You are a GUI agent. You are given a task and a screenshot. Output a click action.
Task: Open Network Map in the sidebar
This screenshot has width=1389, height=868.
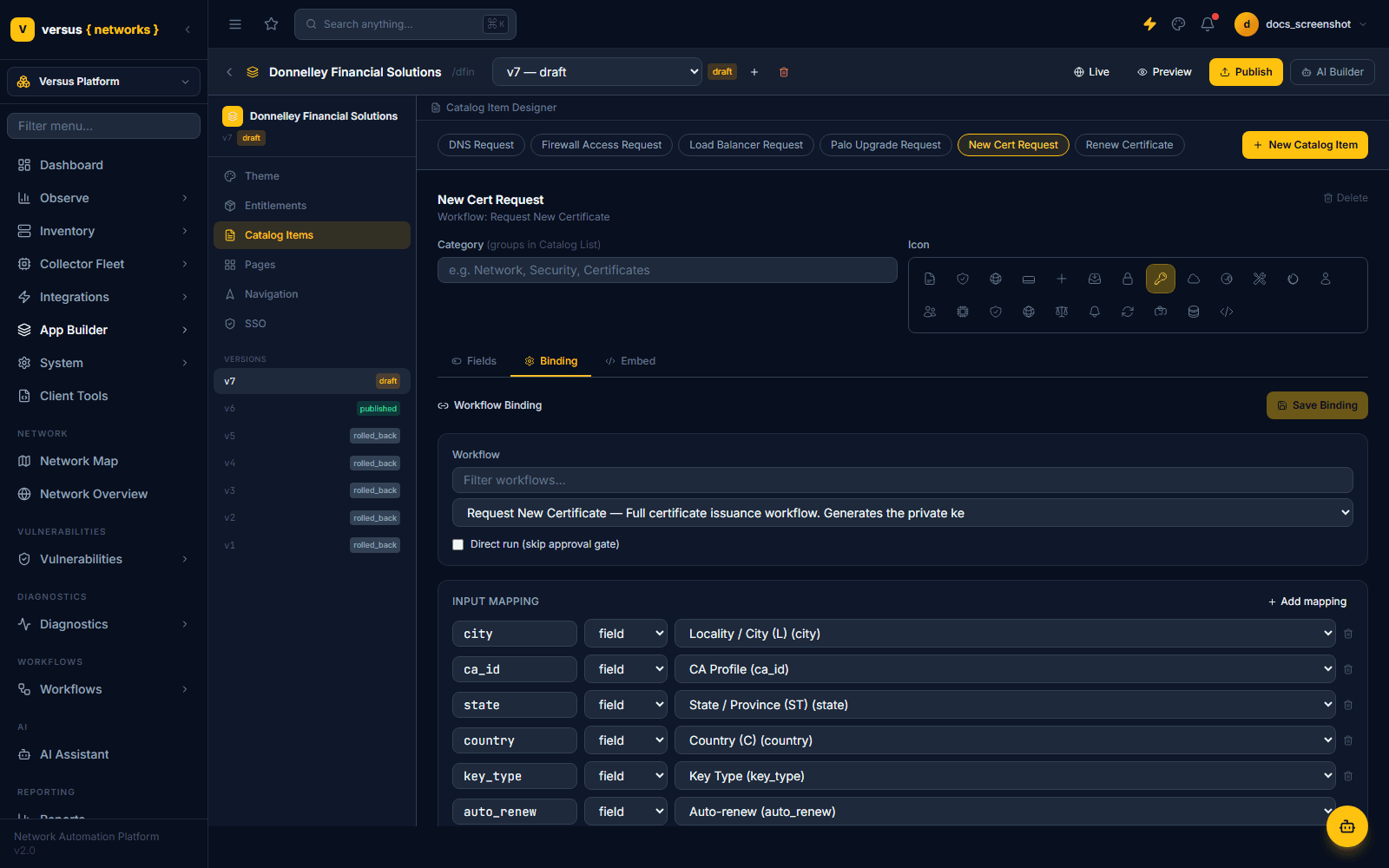point(103,461)
